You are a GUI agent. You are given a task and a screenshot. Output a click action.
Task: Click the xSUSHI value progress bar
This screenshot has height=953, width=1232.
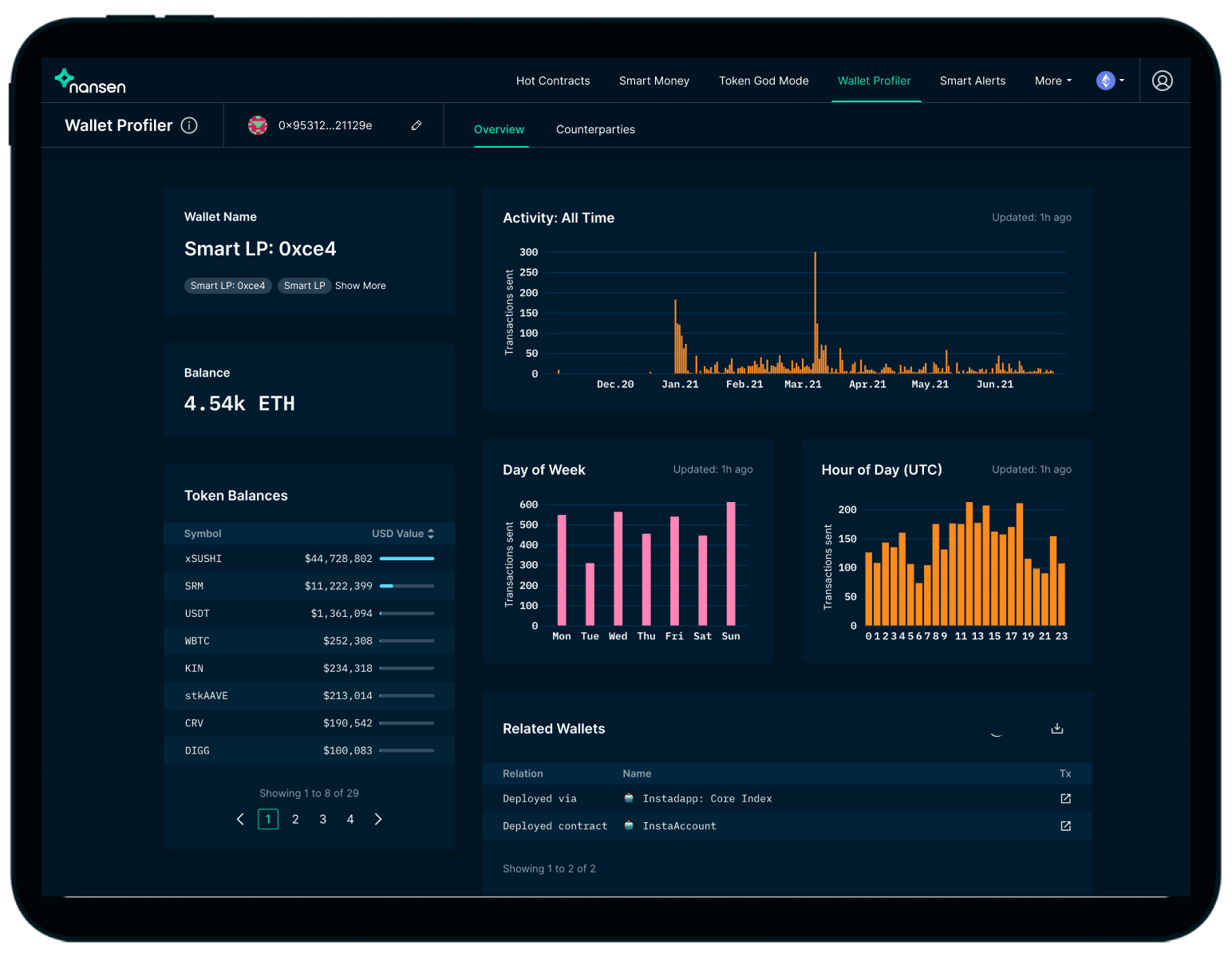(407, 559)
